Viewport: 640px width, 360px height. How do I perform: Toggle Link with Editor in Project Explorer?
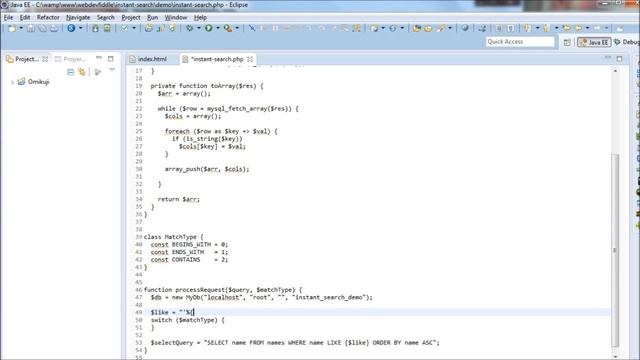point(82,72)
